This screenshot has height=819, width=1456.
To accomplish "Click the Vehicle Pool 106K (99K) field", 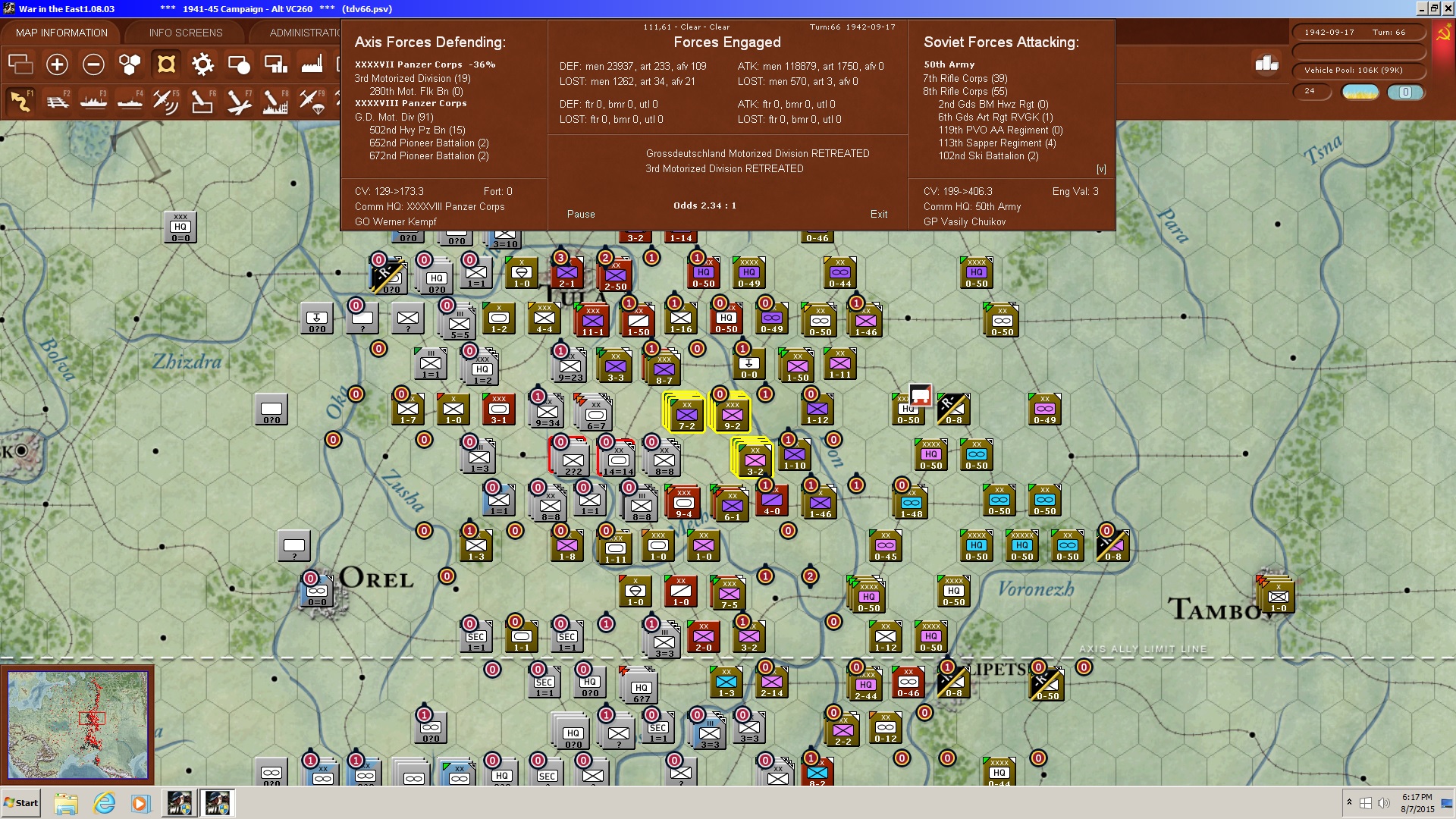I will 1358,71.
